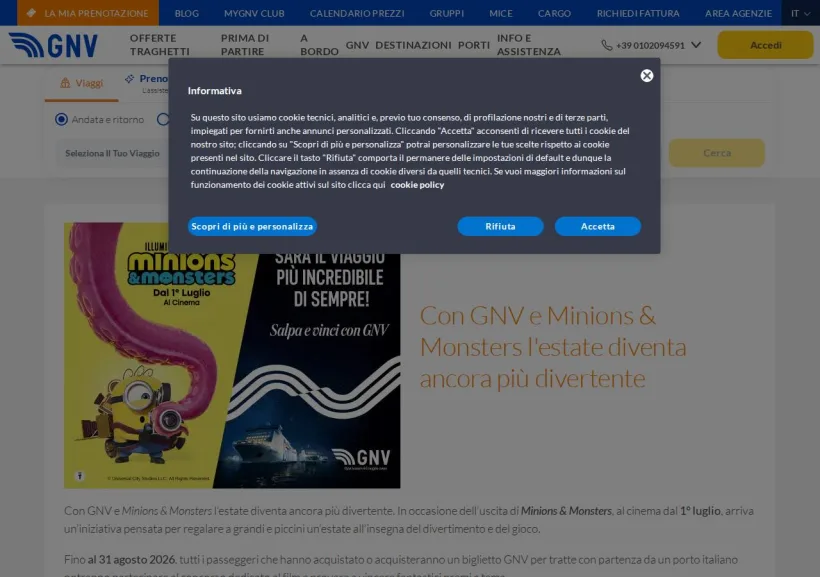The height and width of the screenshot is (577, 820).
Task: Select the Andata e ritorno radio button
Action: pos(61,119)
